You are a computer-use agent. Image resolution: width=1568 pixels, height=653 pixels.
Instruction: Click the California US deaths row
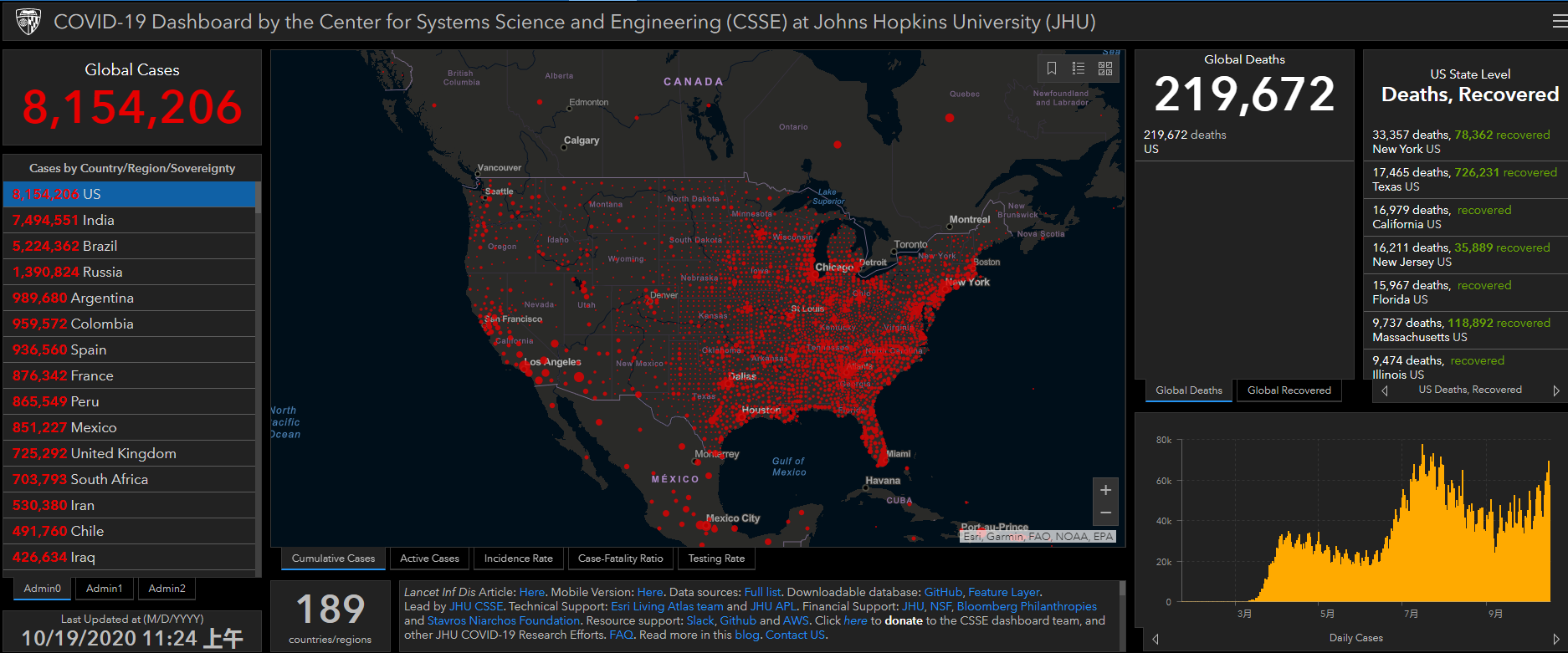[x=1464, y=217]
